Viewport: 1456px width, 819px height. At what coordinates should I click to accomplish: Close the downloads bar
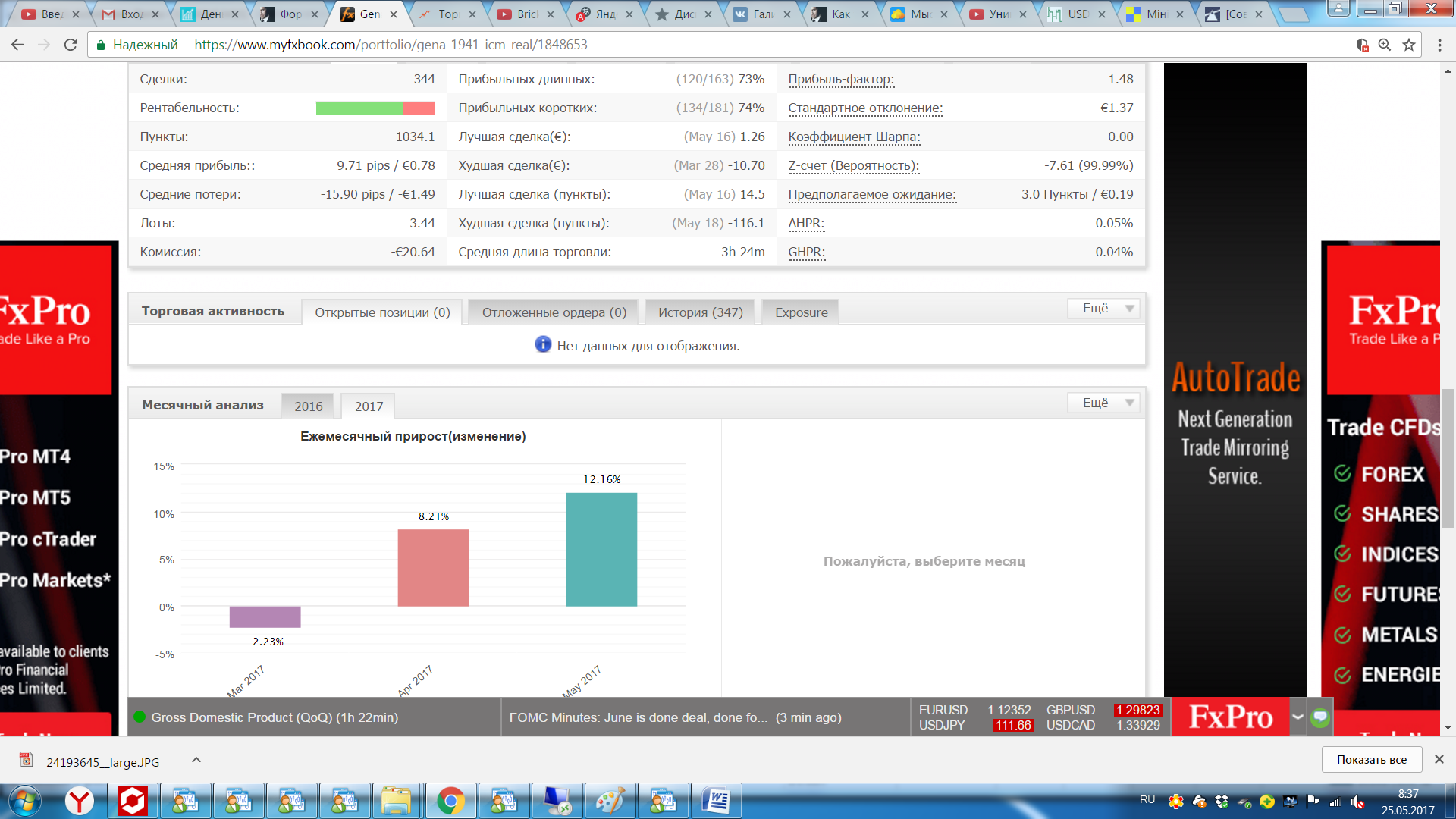1439,759
